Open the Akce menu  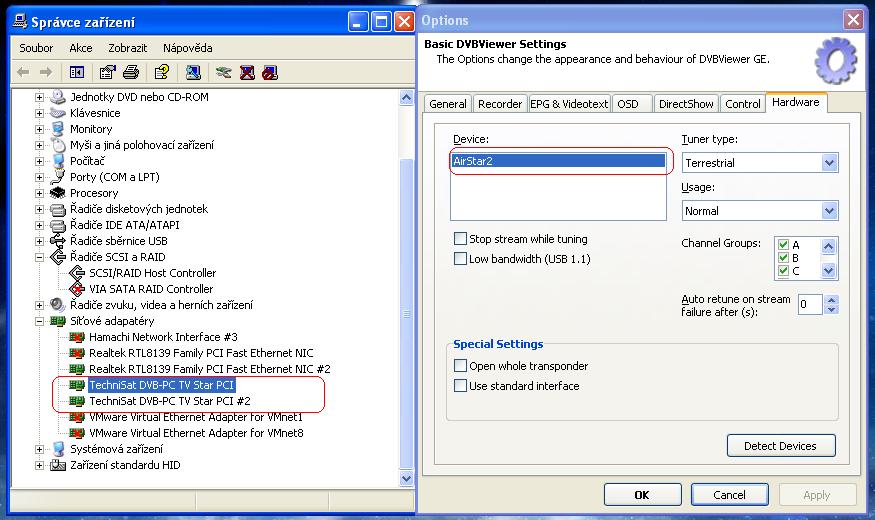[x=81, y=48]
